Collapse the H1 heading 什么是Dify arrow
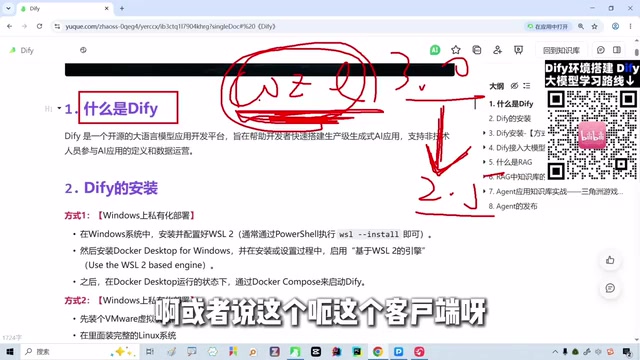 coord(59,108)
